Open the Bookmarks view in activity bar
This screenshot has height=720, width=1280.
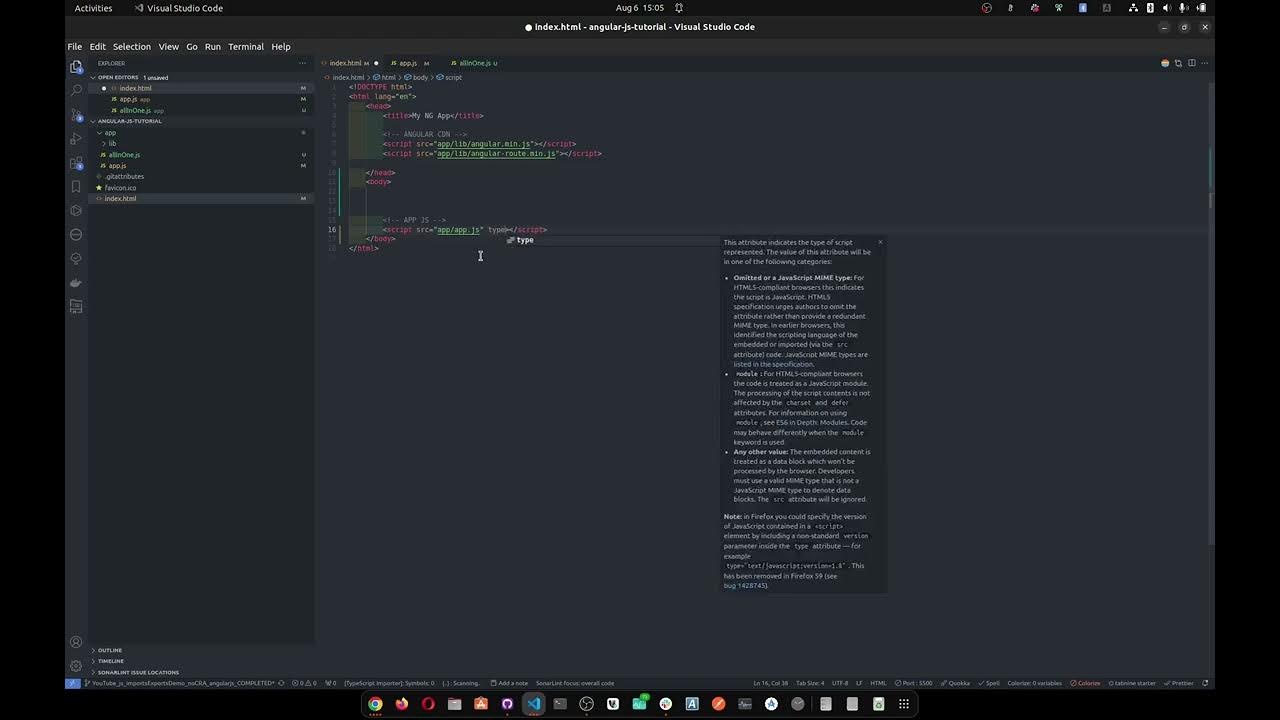pyautogui.click(x=75, y=186)
